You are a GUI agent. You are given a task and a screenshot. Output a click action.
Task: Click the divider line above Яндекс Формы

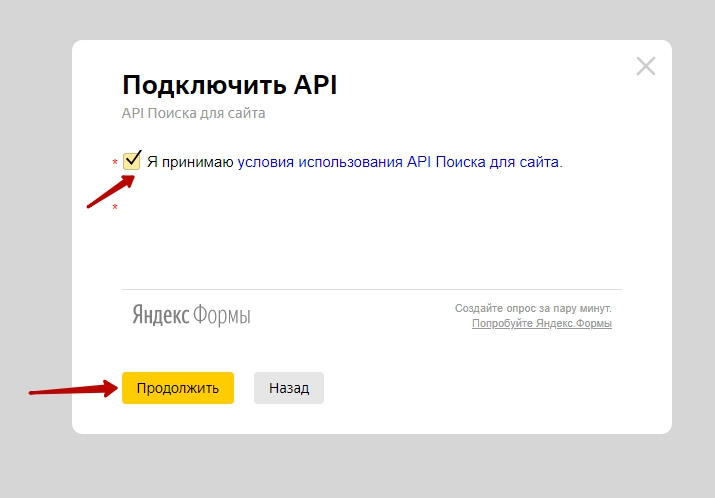(371, 290)
